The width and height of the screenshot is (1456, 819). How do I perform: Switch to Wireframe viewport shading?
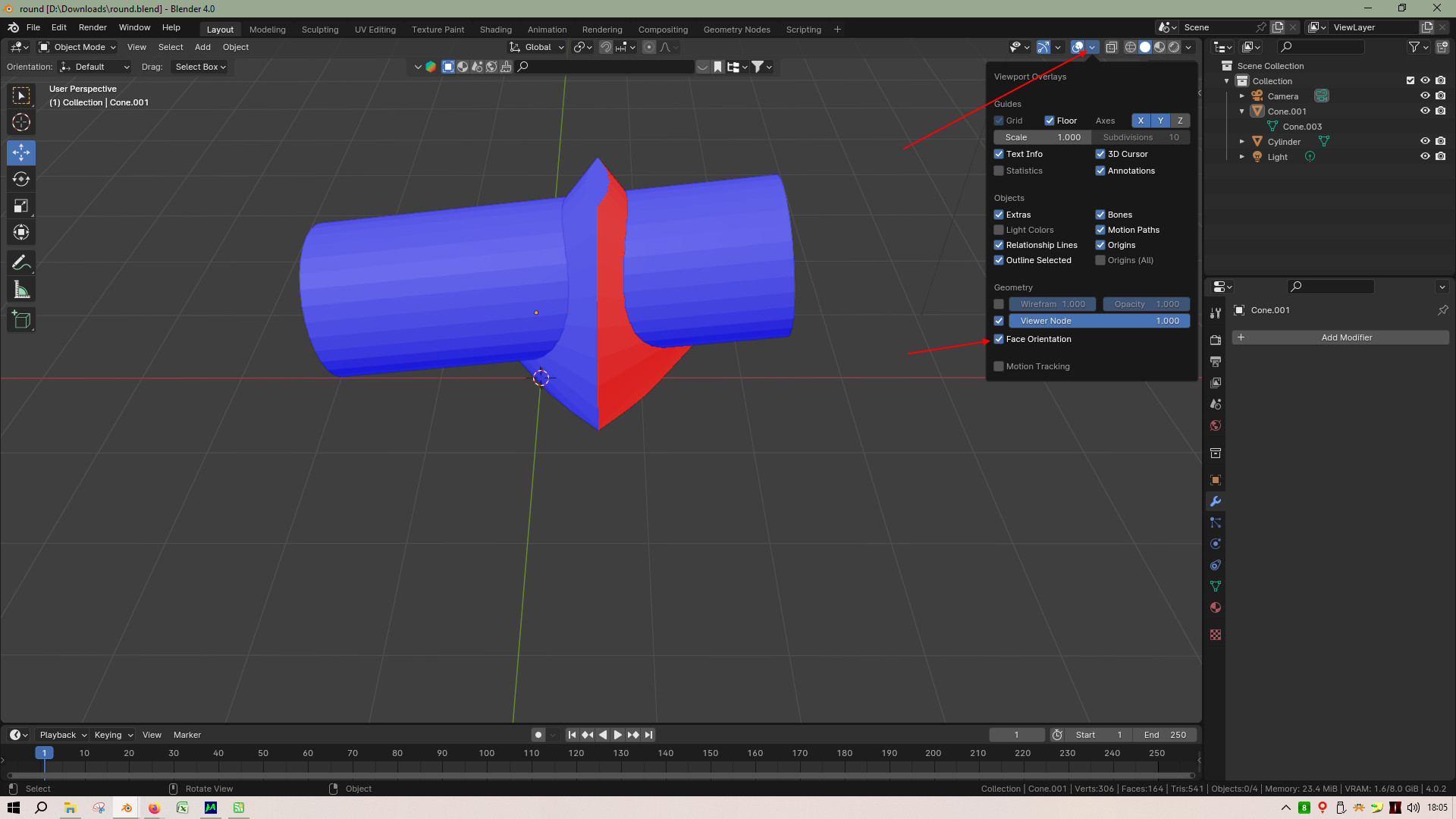[1131, 47]
